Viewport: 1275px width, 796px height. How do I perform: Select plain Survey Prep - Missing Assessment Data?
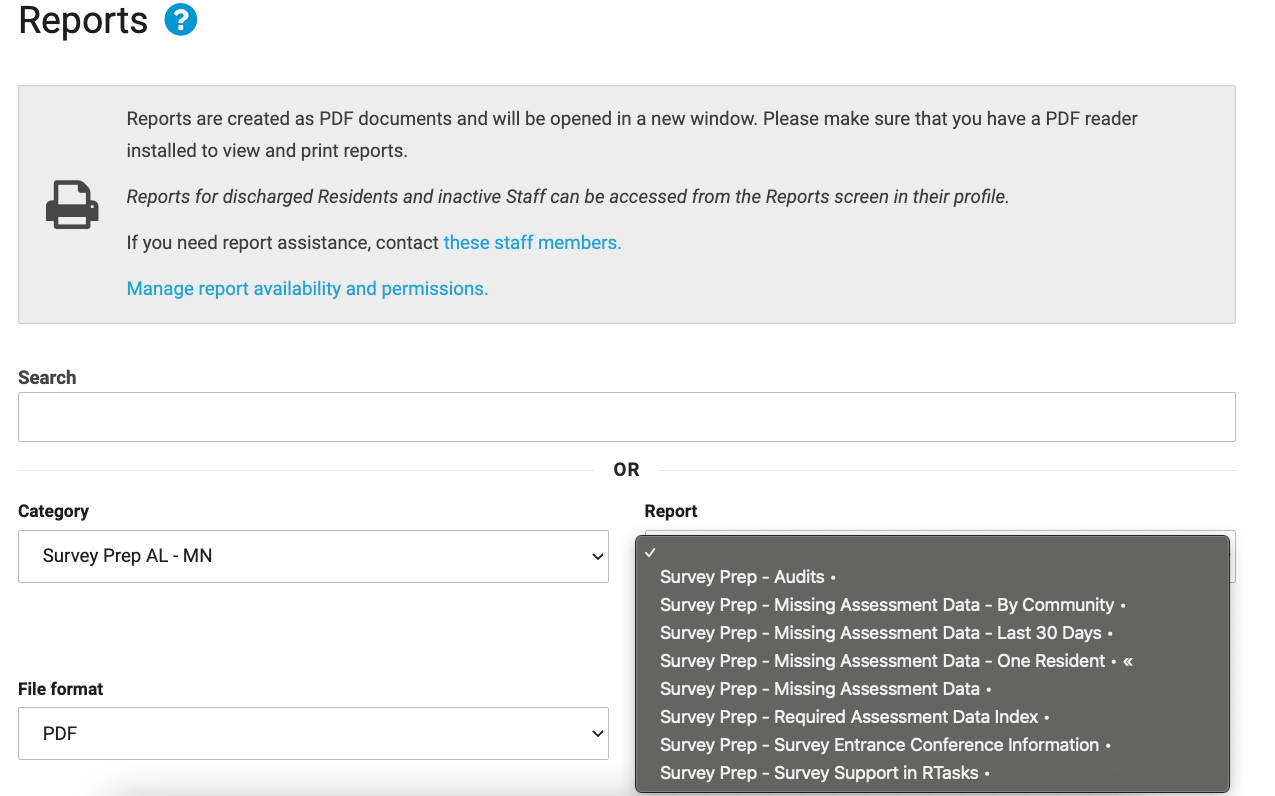click(x=819, y=689)
